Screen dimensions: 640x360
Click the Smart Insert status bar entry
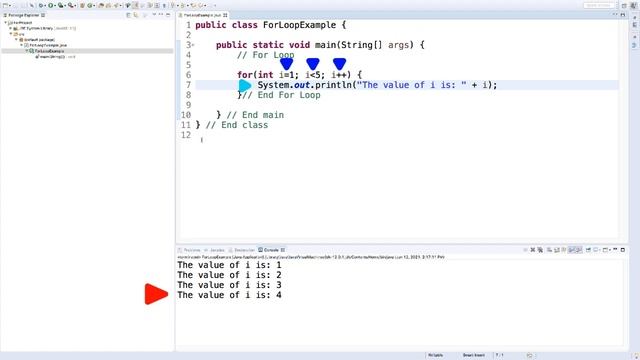(473, 355)
